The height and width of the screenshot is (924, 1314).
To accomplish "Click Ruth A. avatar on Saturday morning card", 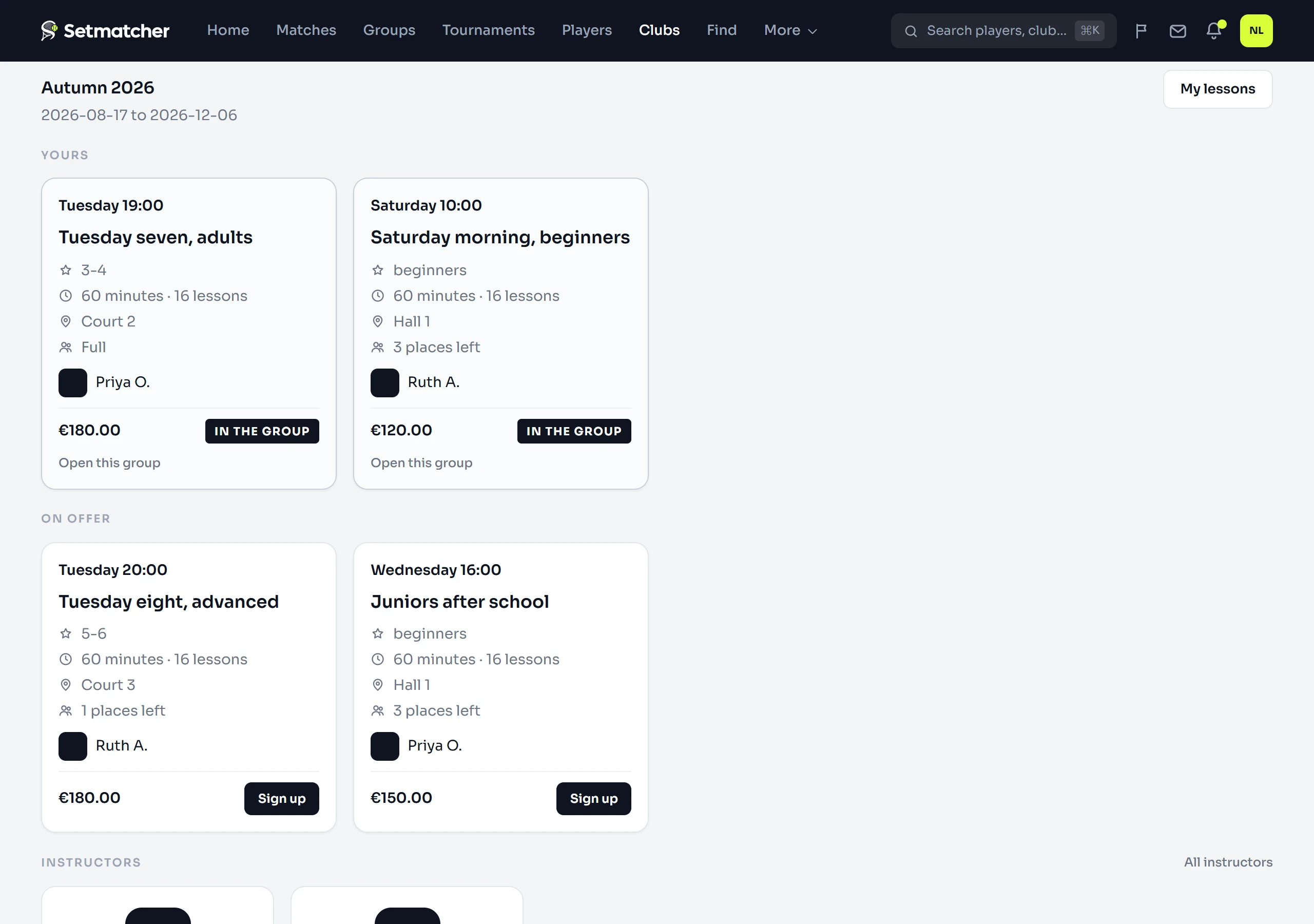I will 384,383.
